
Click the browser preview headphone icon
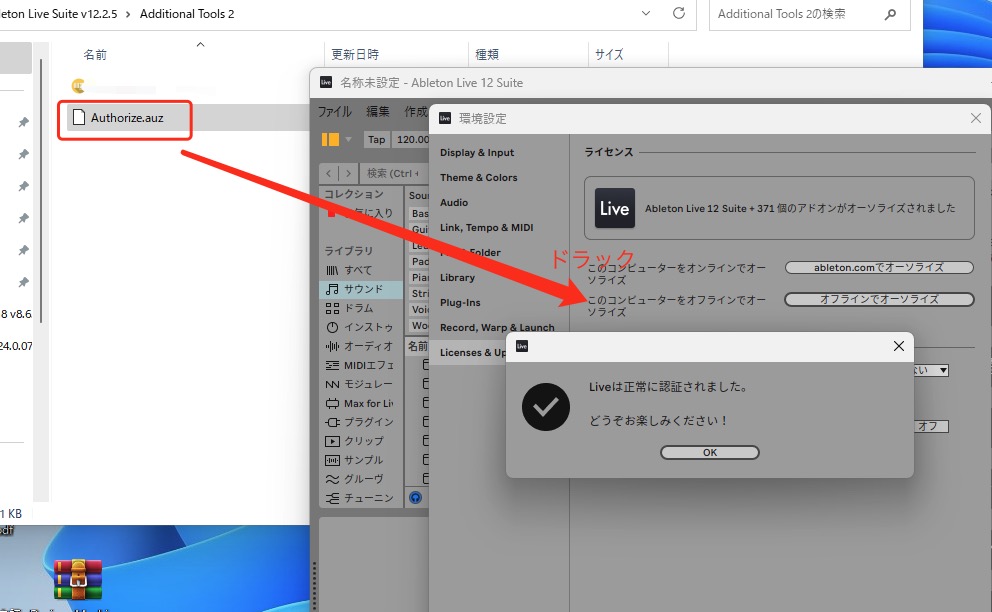pos(416,497)
